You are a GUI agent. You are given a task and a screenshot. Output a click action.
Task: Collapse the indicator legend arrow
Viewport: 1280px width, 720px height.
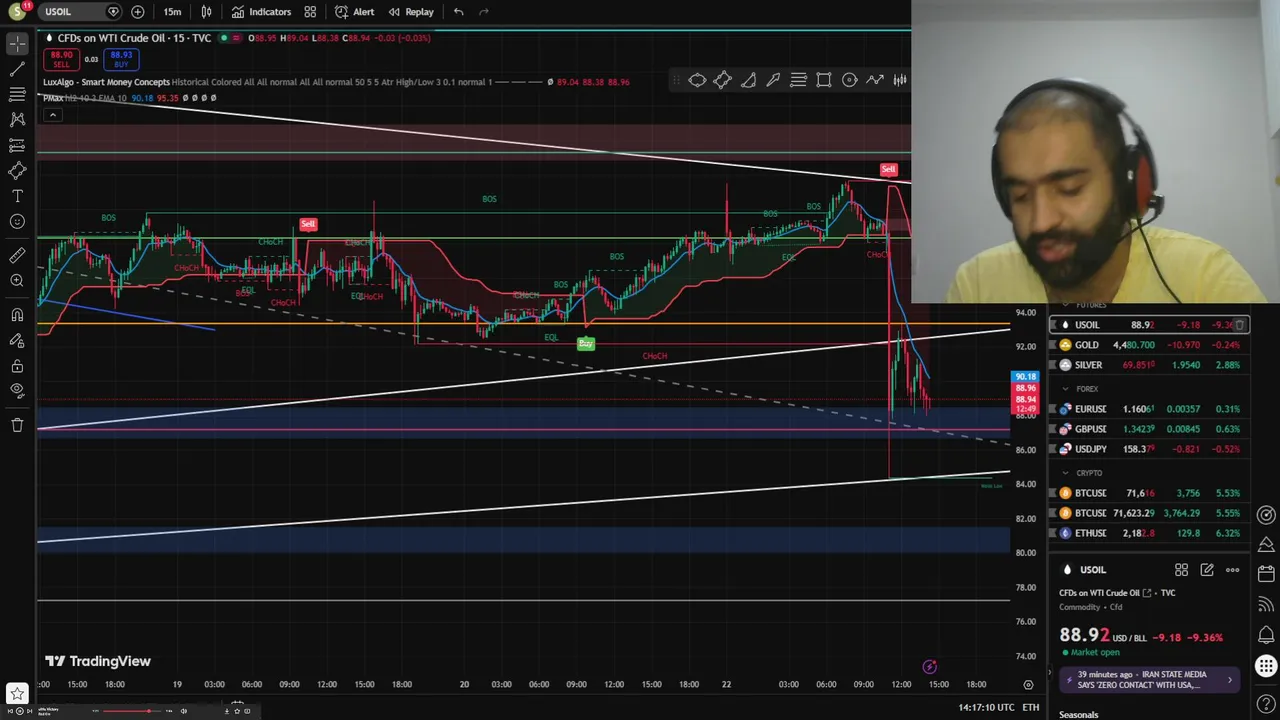pyautogui.click(x=52, y=115)
